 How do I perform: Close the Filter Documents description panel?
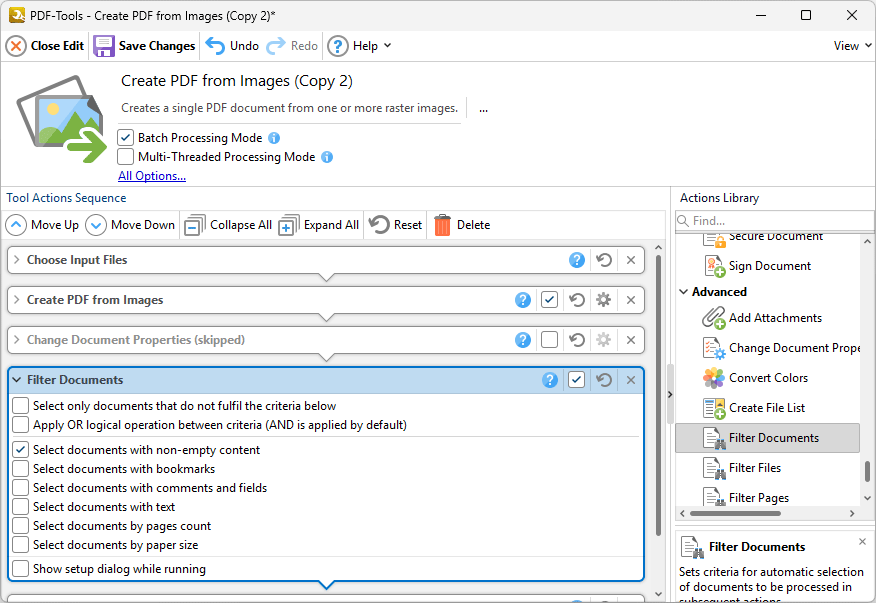click(863, 542)
